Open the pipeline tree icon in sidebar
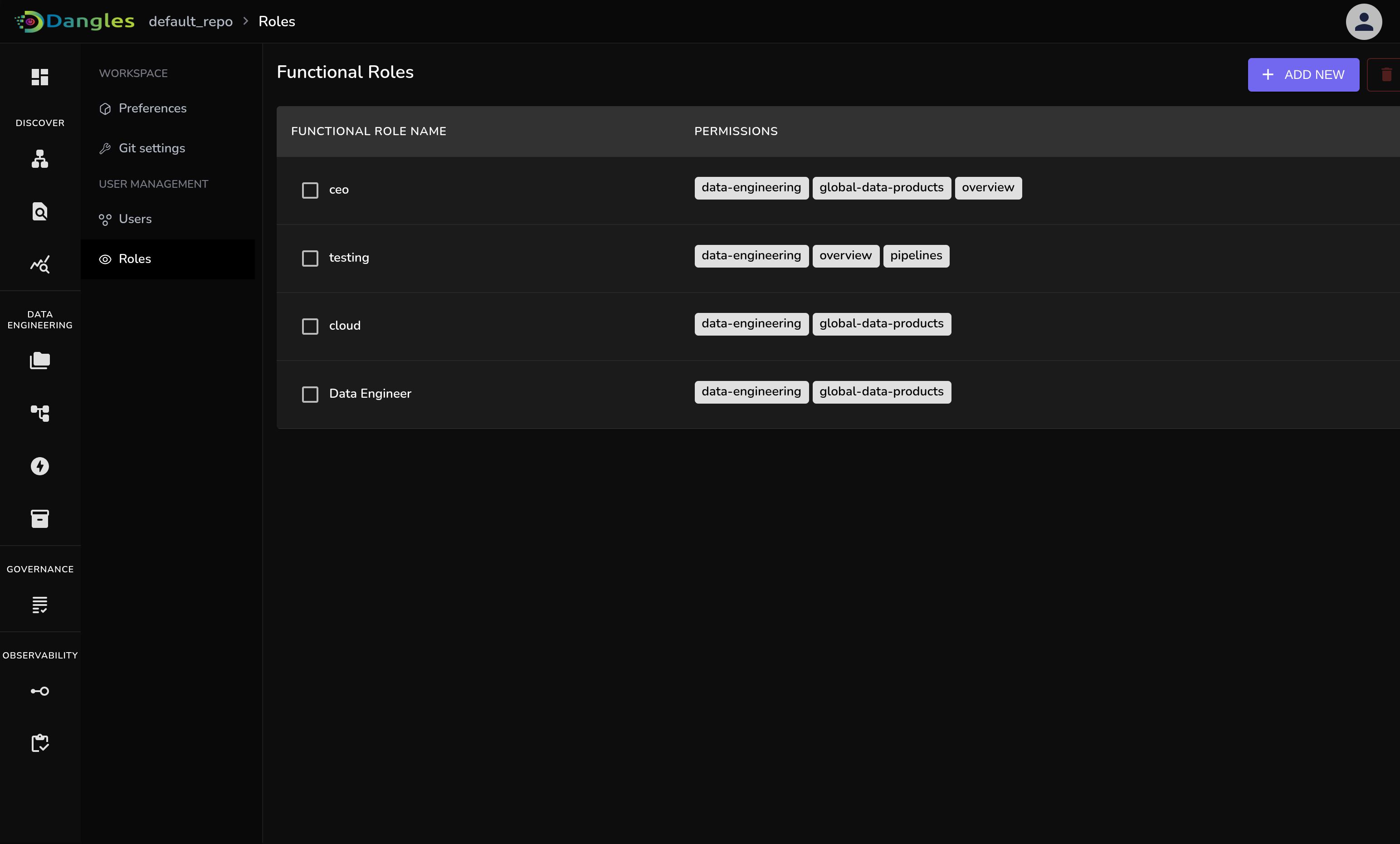The height and width of the screenshot is (844, 1400). tap(40, 413)
